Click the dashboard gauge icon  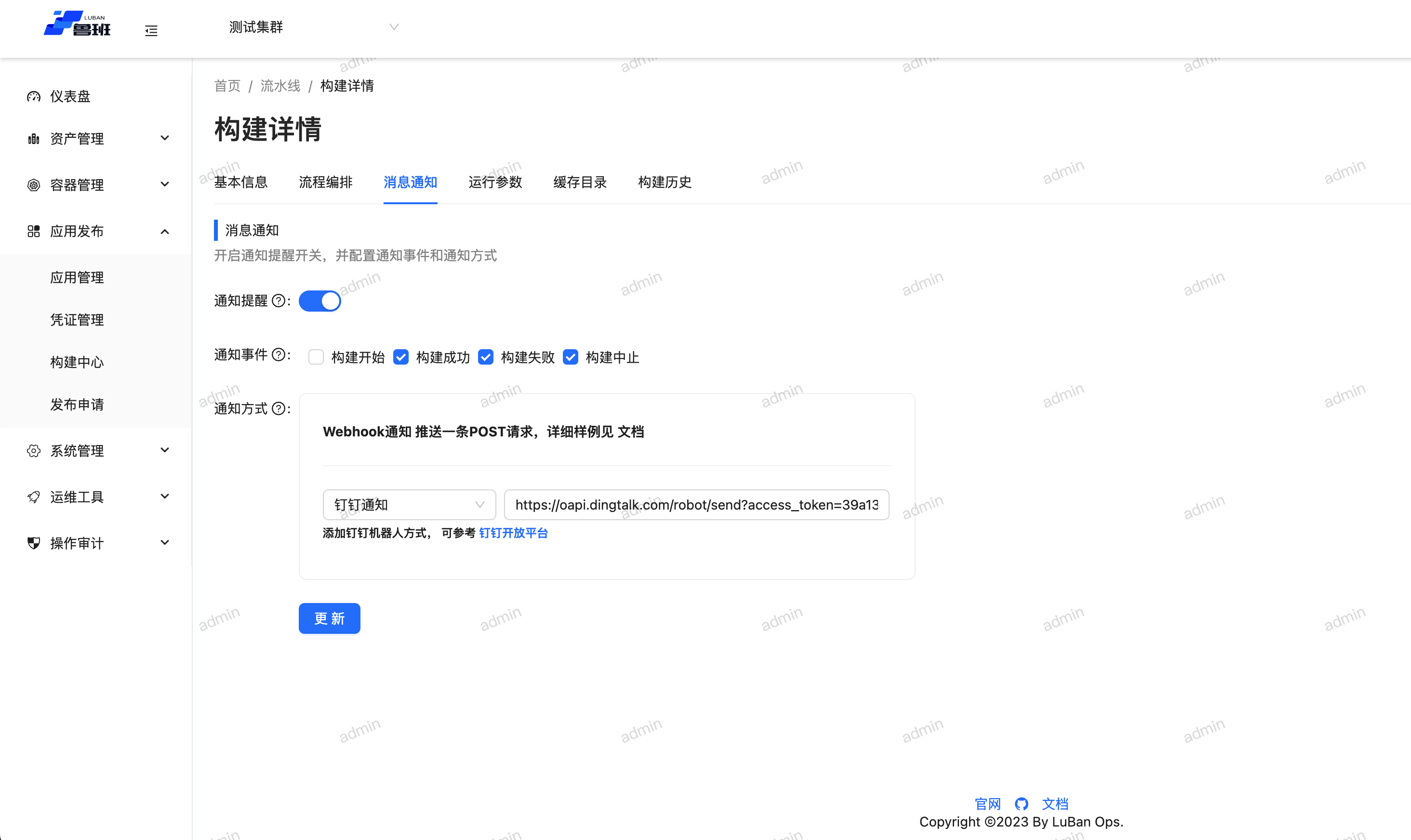tap(34, 97)
